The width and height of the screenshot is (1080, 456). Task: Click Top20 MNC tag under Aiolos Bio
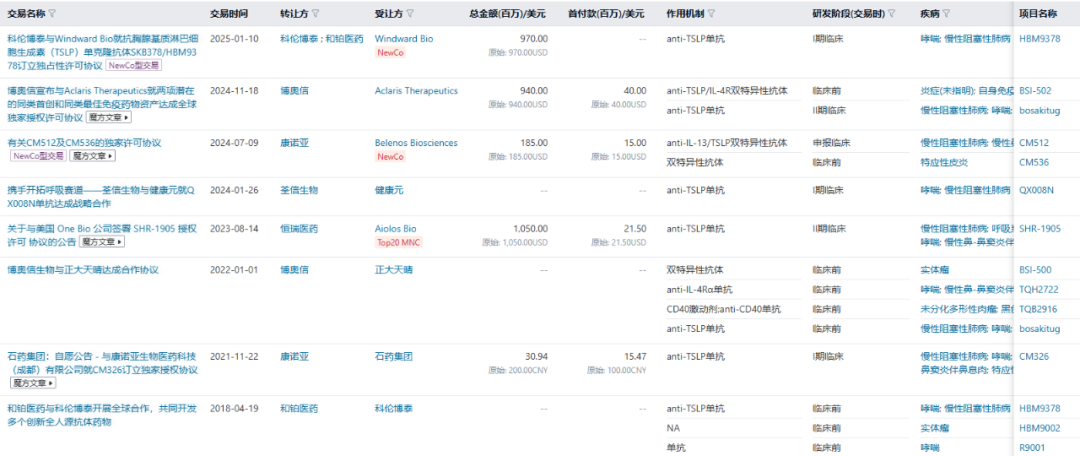click(x=399, y=242)
